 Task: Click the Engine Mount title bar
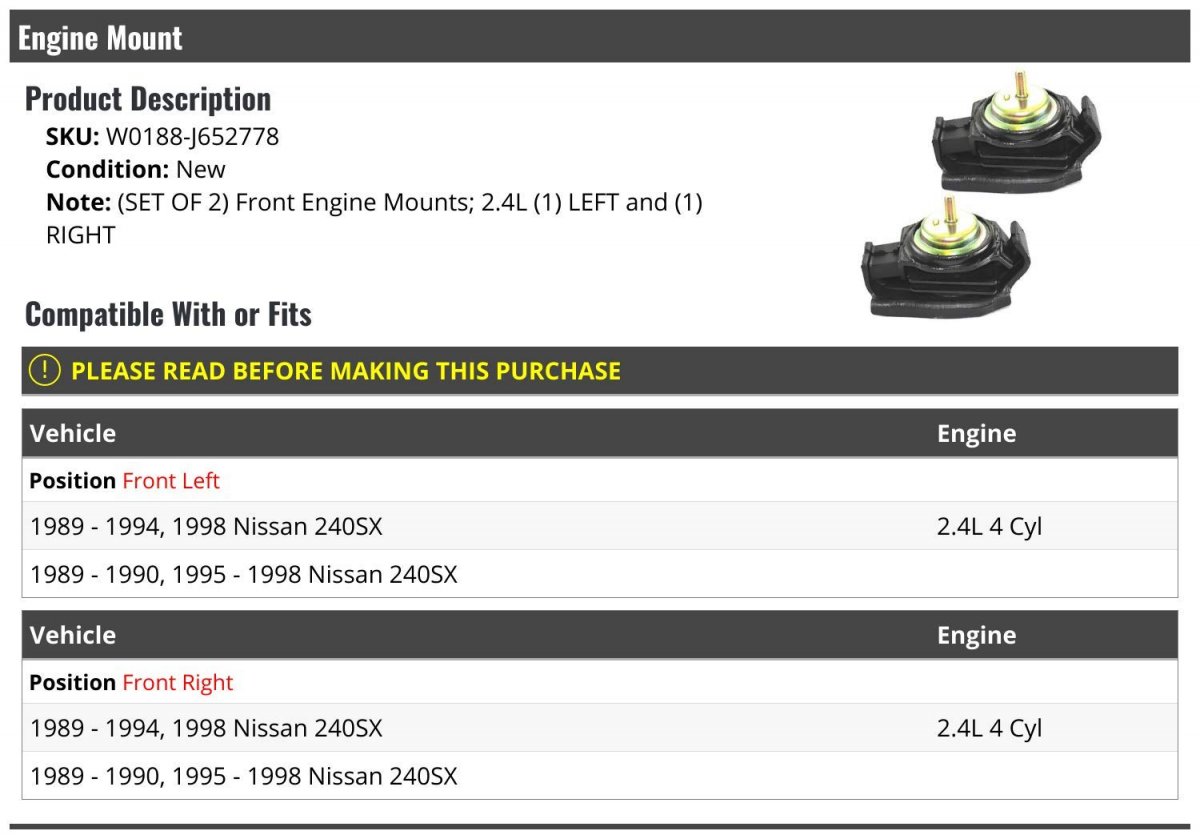tap(100, 38)
